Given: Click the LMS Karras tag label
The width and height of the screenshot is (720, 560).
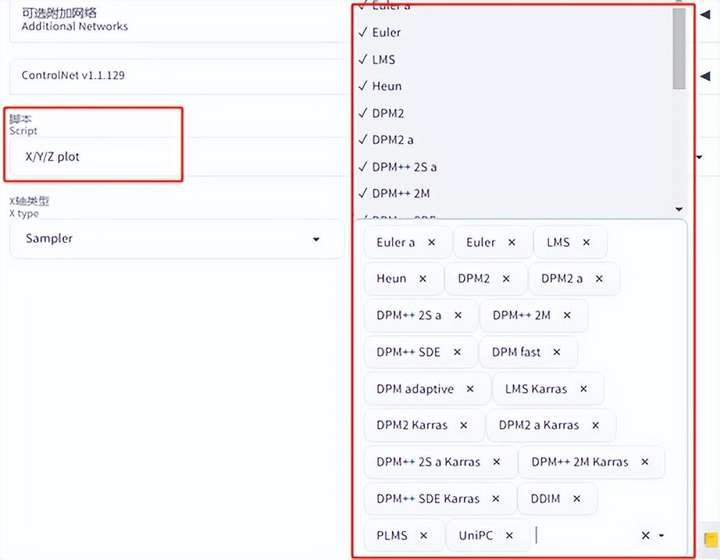Looking at the screenshot, I should (x=536, y=389).
